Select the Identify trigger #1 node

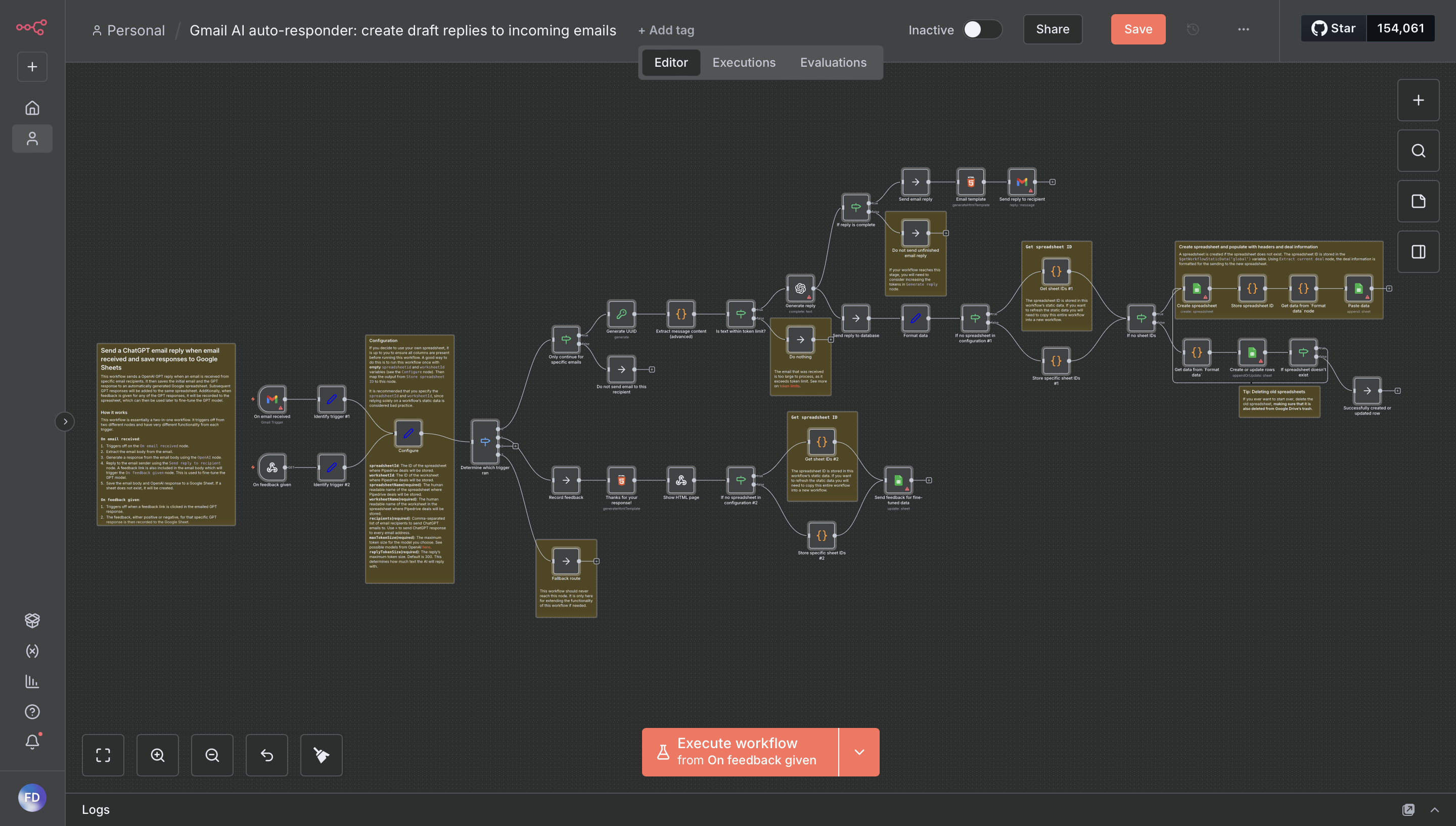pos(332,399)
